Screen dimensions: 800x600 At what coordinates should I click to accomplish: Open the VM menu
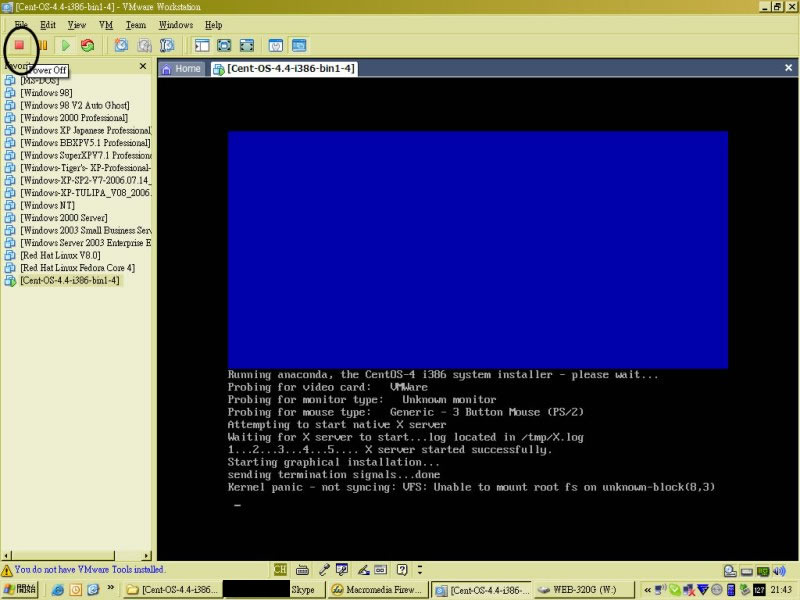(x=105, y=24)
